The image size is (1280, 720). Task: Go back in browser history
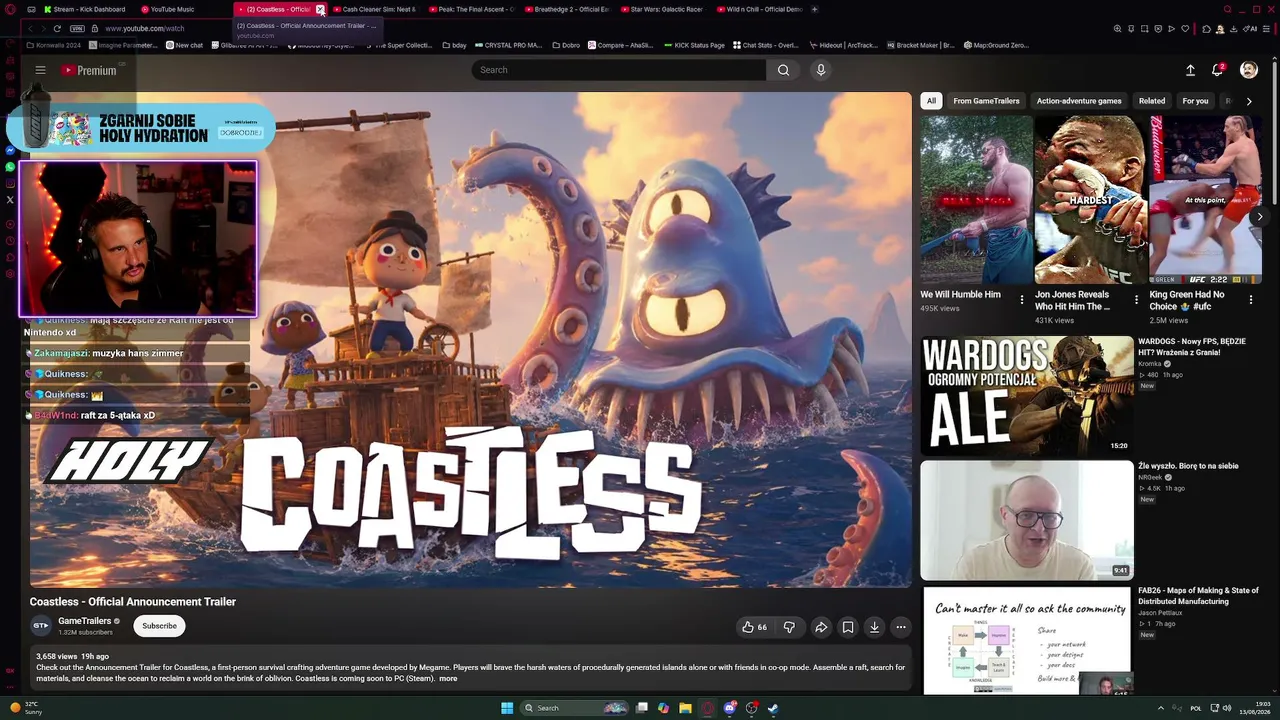click(x=30, y=28)
